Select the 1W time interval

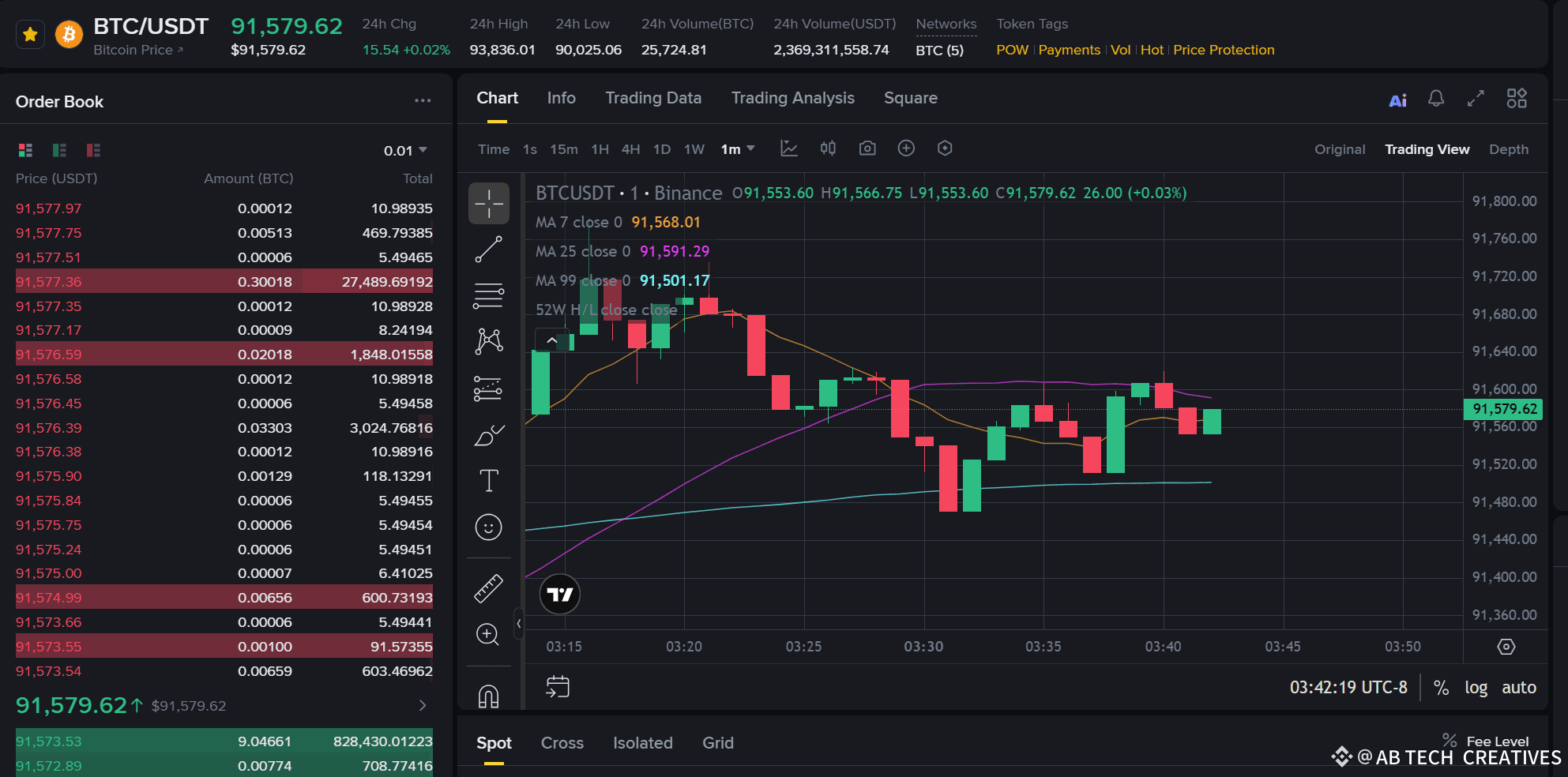[x=694, y=149]
